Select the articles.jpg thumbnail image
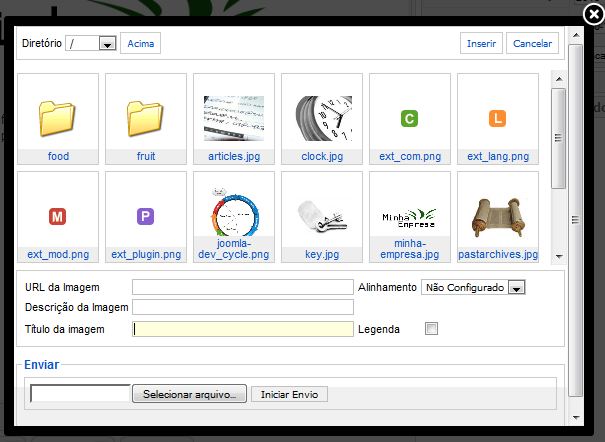605x442 pixels. [234, 118]
